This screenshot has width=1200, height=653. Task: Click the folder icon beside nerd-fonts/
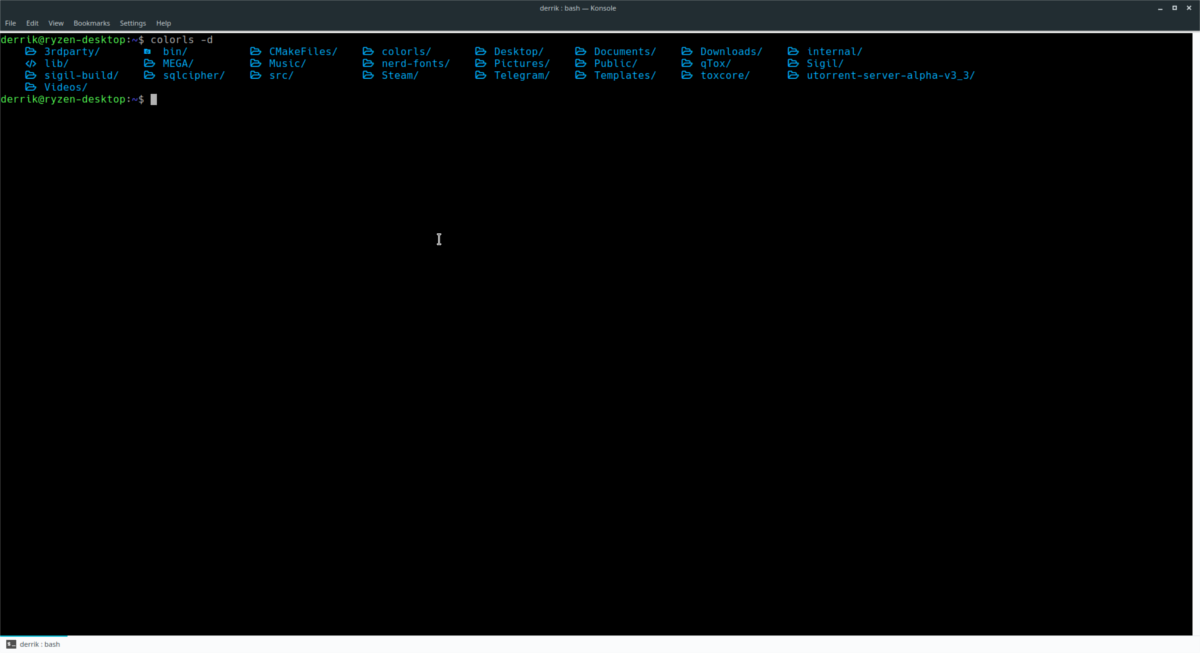(368, 64)
